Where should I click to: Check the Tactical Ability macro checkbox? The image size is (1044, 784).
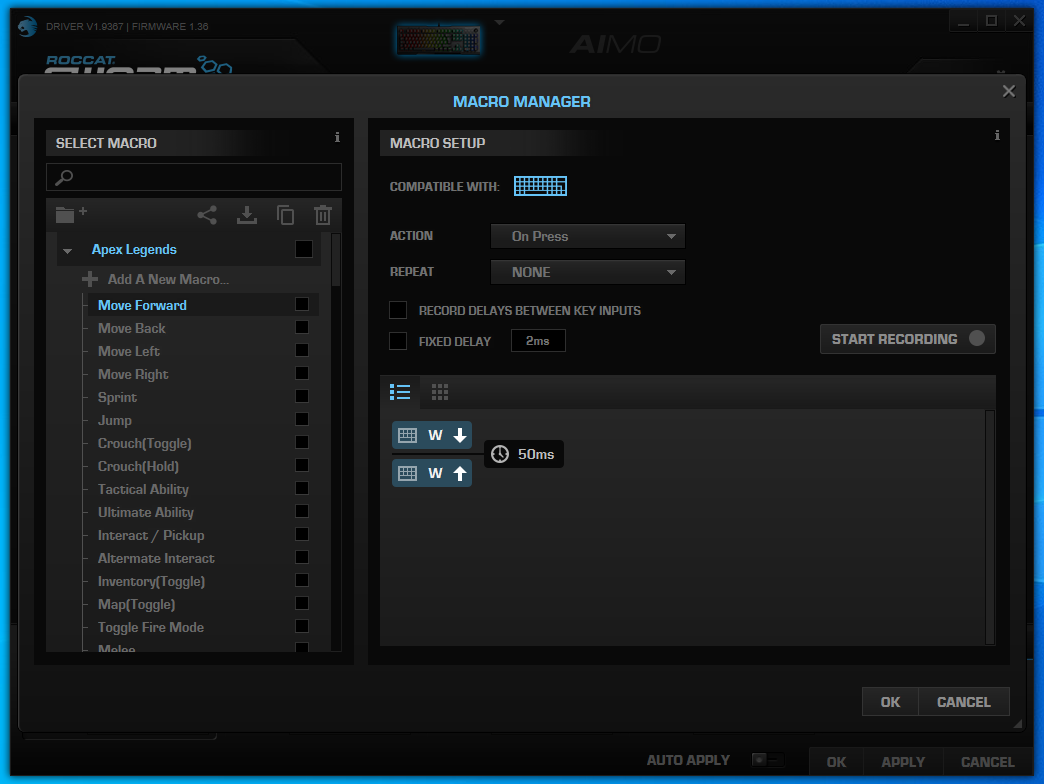pos(302,488)
